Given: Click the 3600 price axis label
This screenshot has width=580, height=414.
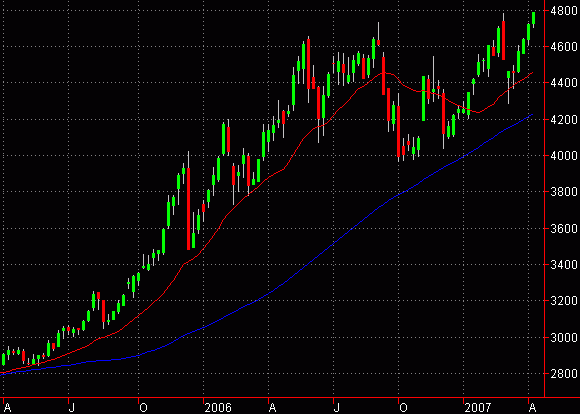Looking at the screenshot, I should [x=564, y=229].
